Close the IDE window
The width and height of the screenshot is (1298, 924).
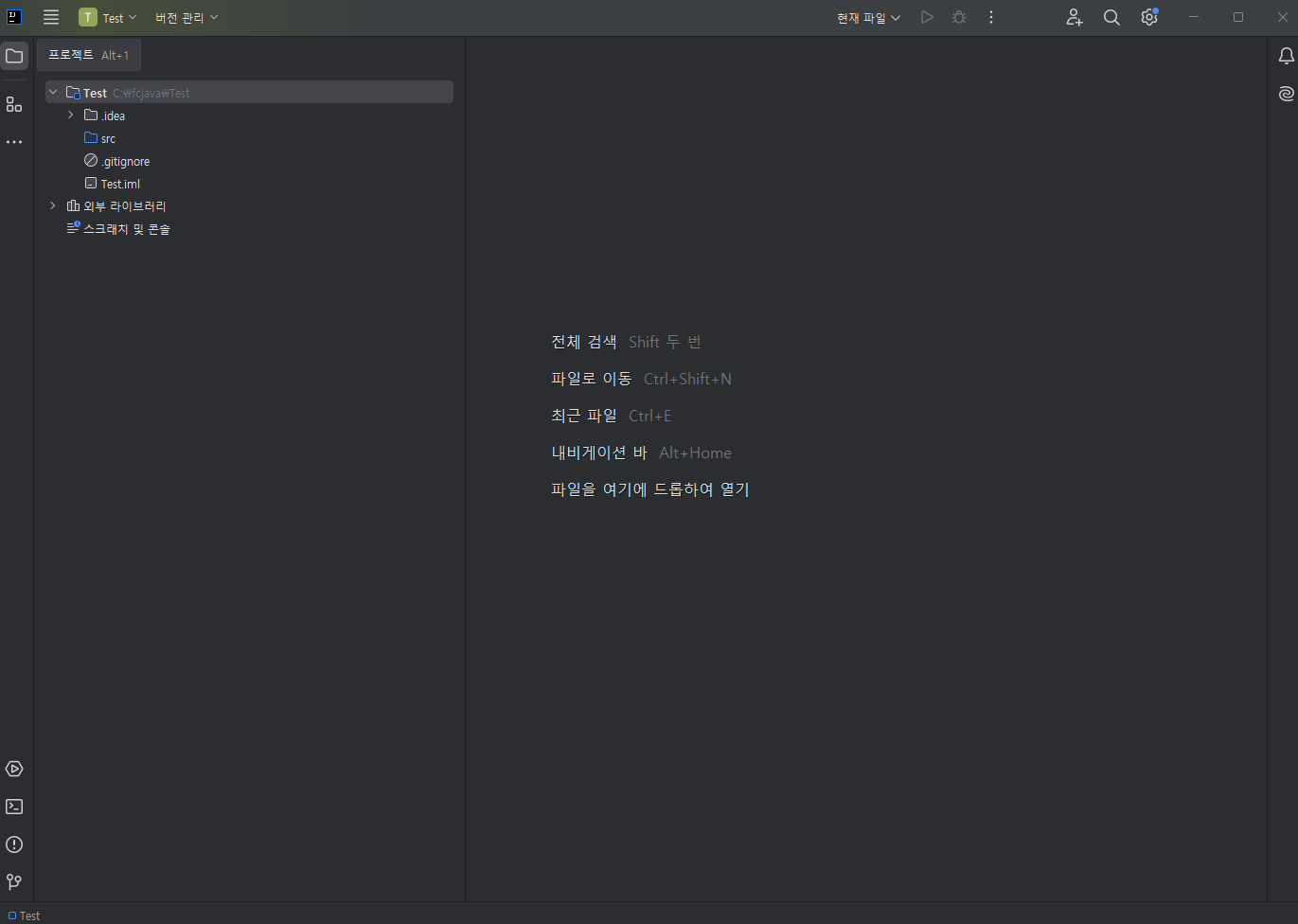coord(1282,17)
